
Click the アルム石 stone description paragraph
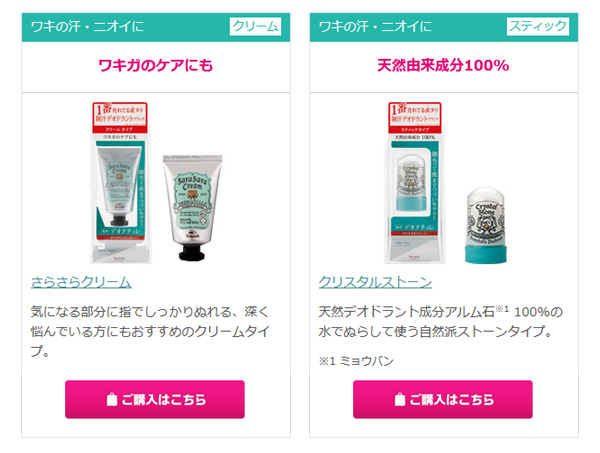pos(440,321)
